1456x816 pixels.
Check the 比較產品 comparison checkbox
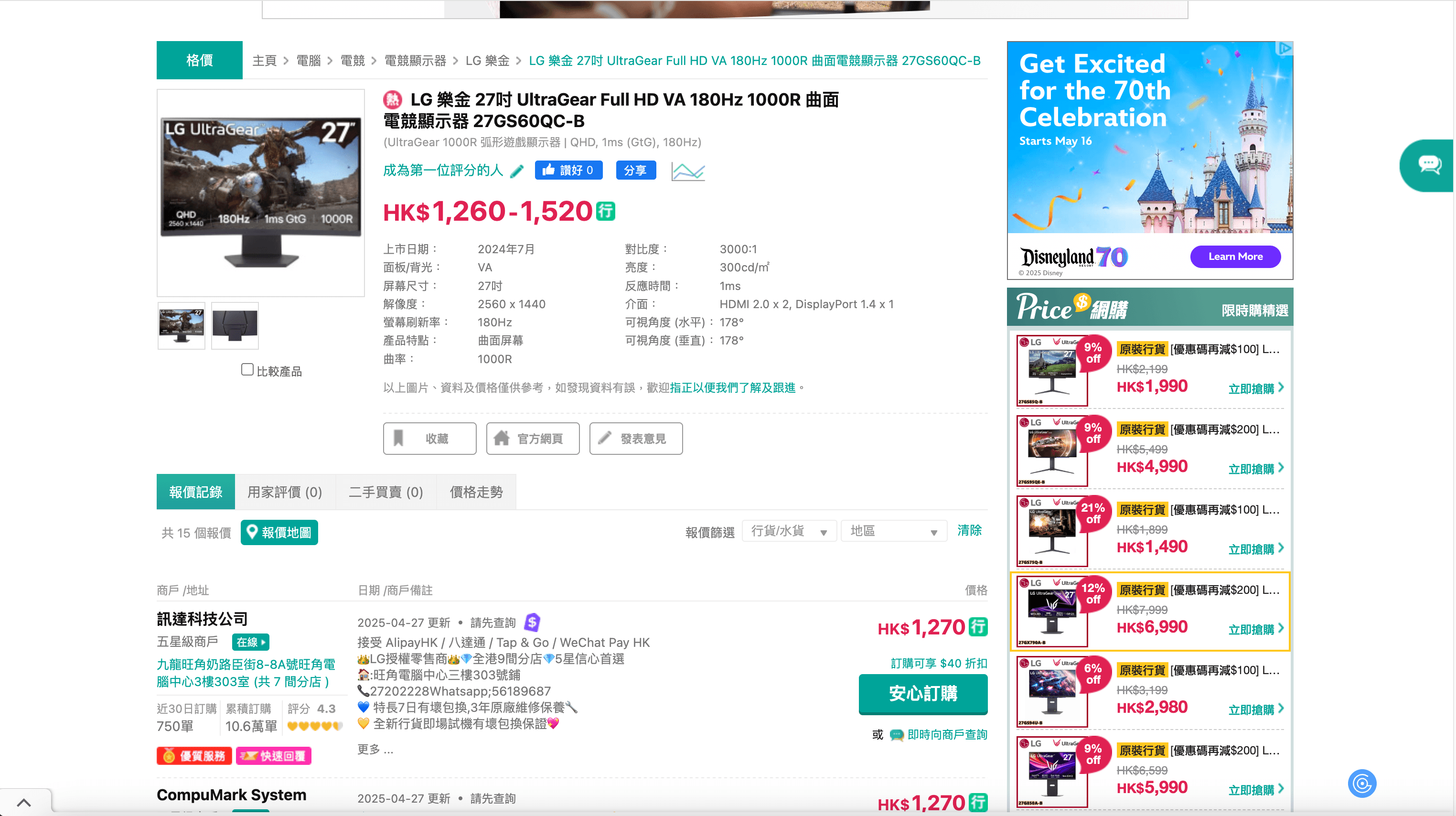coord(247,369)
